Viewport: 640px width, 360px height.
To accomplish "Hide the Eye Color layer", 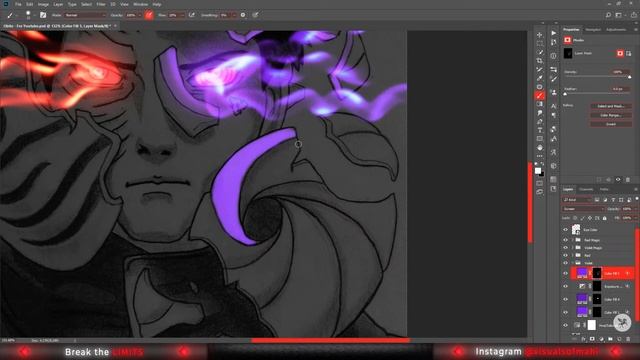I will (566, 230).
